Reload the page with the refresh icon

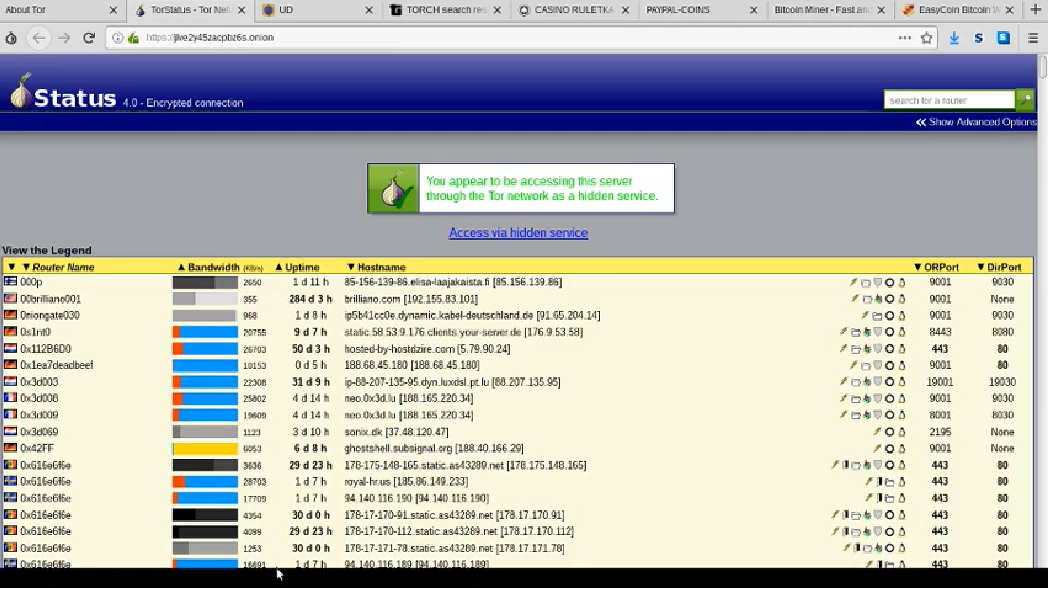coord(88,38)
